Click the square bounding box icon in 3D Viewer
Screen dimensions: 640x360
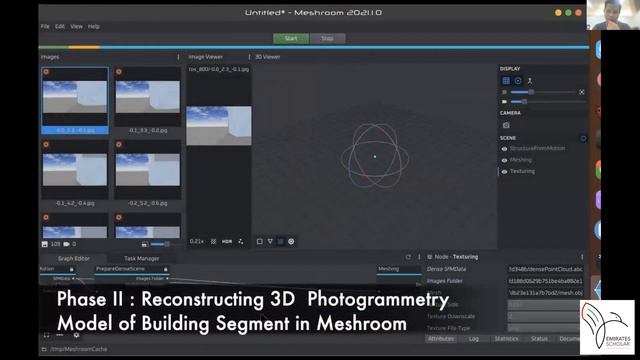[260, 242]
